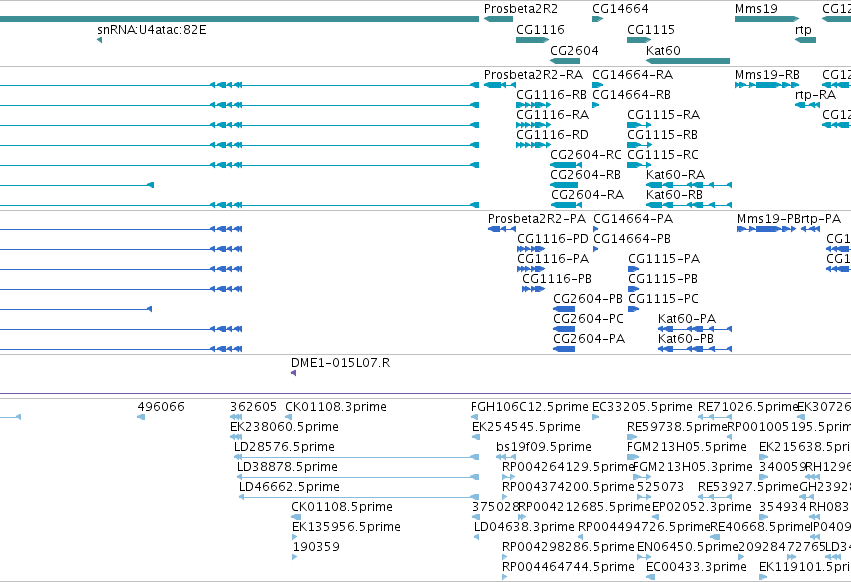Select protein CG1116-PA
The width and height of the screenshot is (851, 582).
552,259
